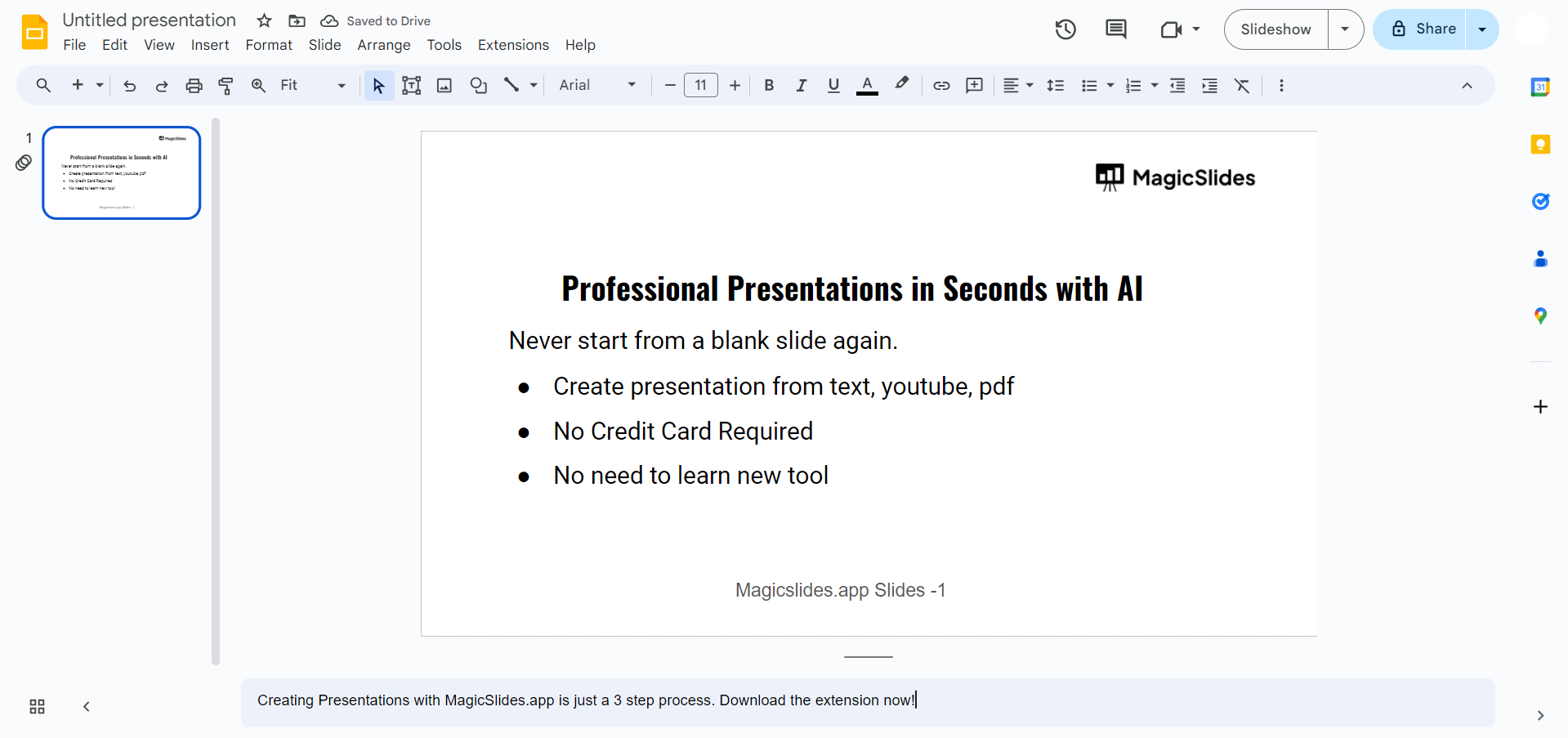Pick a text color
The height and width of the screenshot is (738, 1568).
click(x=867, y=85)
